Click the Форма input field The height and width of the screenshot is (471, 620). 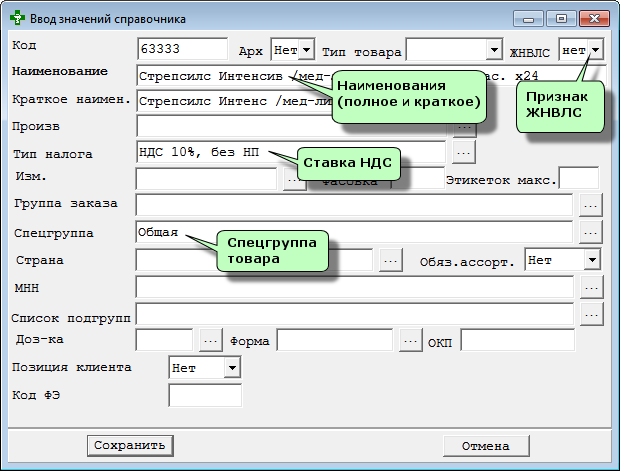point(335,340)
